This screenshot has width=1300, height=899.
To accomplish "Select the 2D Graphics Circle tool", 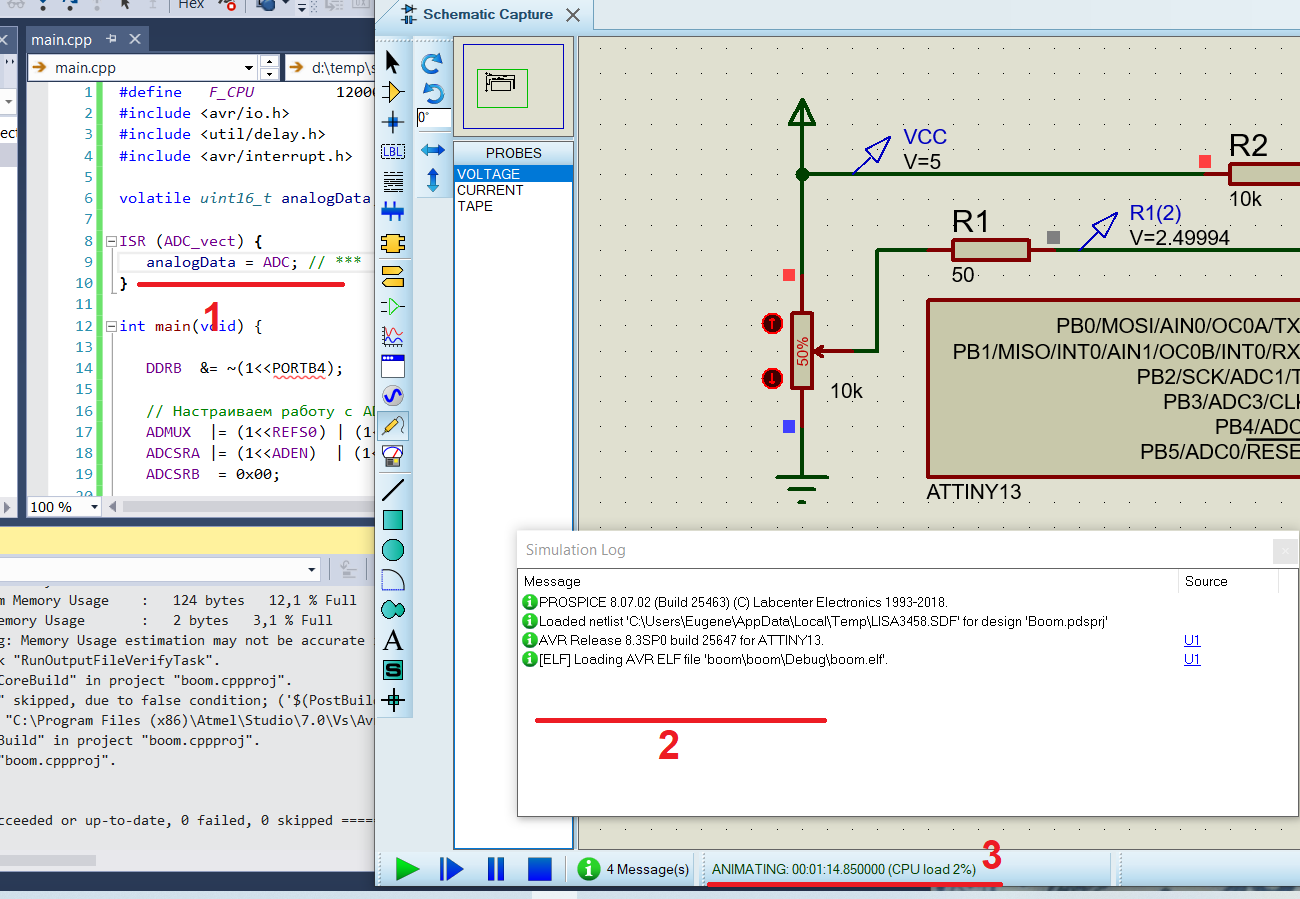I will pyautogui.click(x=393, y=550).
